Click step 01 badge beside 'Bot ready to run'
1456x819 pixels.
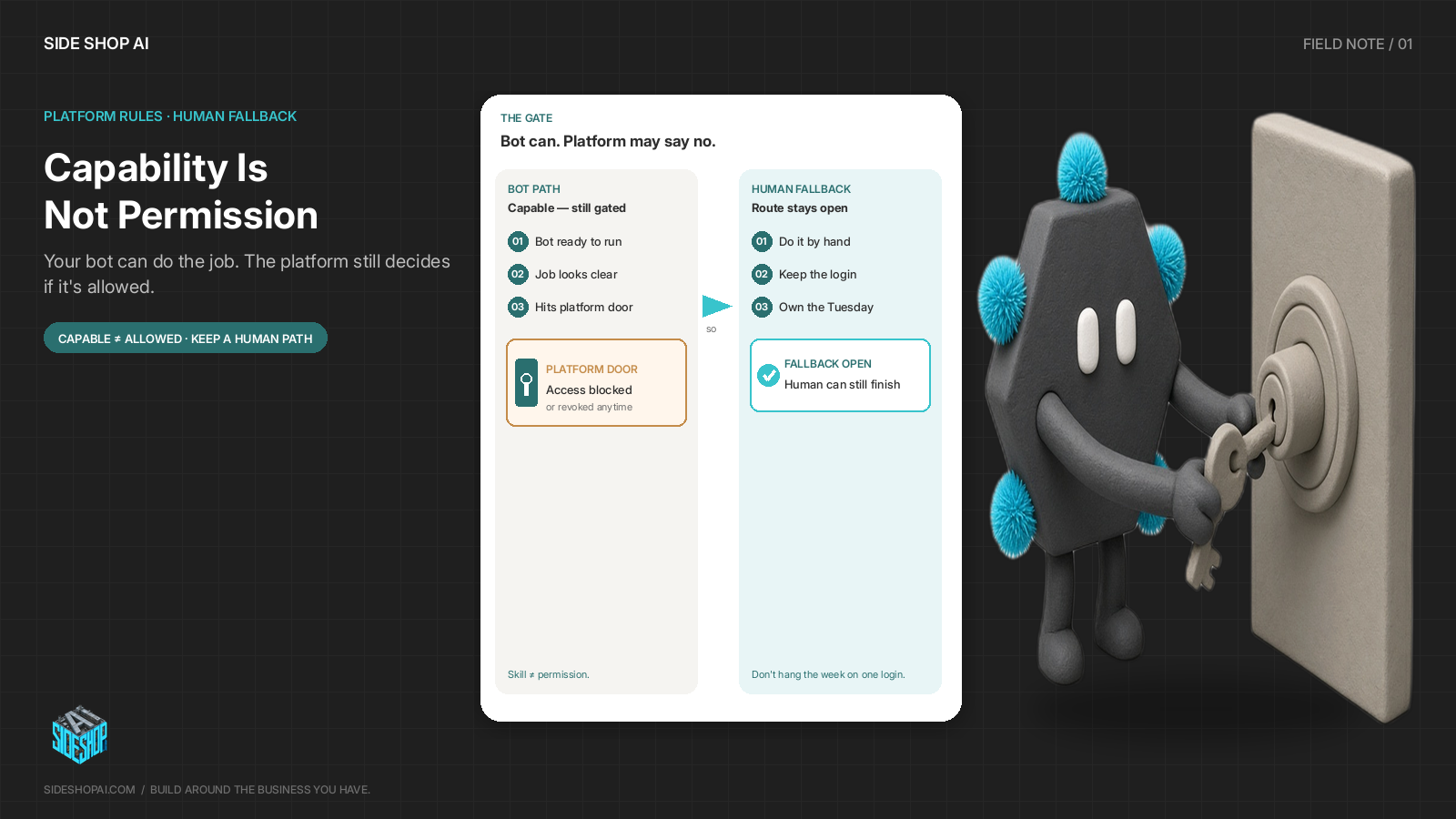[x=518, y=241]
